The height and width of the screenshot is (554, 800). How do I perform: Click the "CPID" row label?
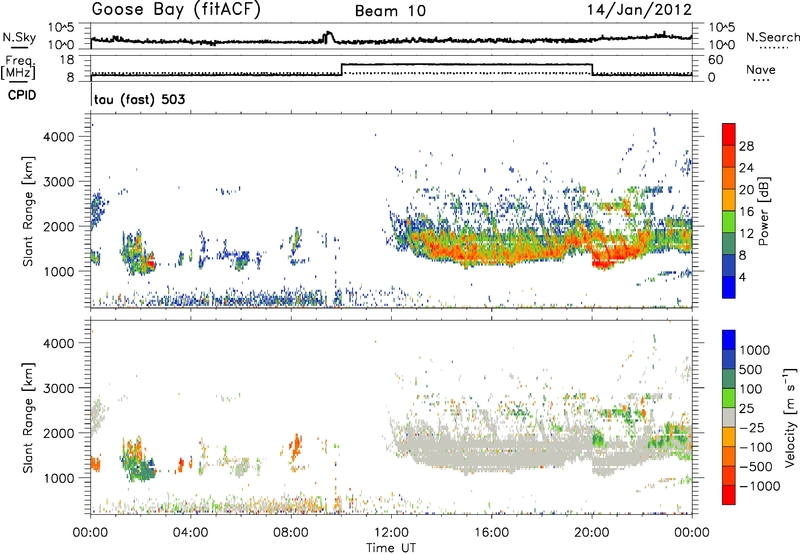pyautogui.click(x=22, y=95)
